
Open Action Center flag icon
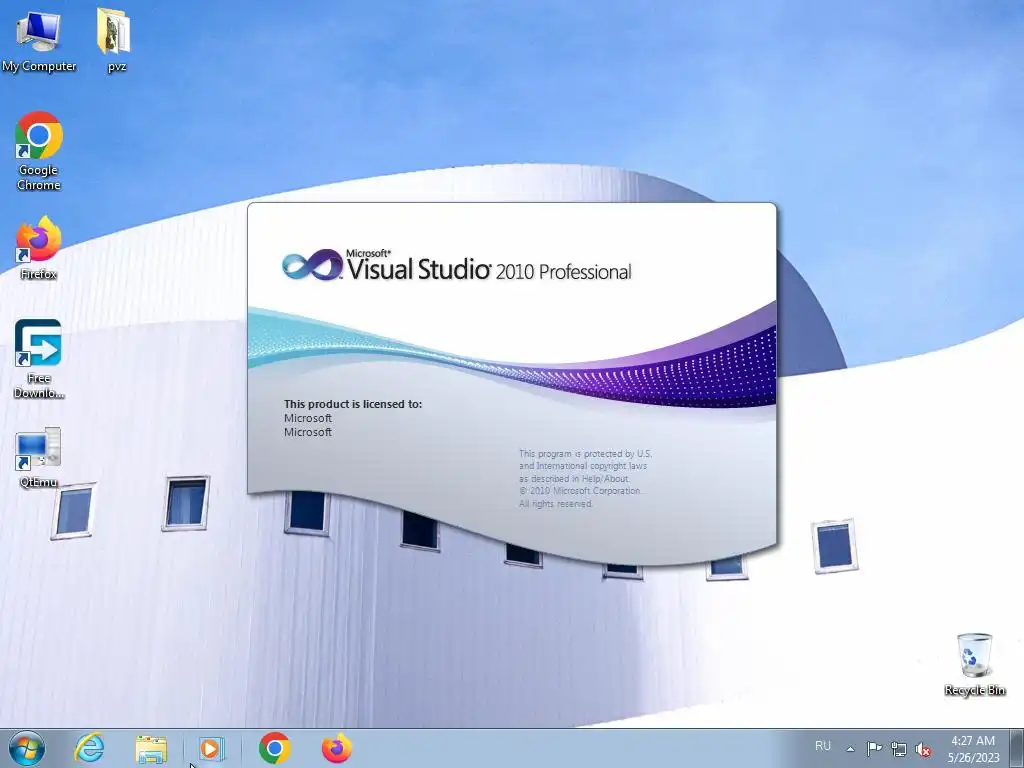(x=874, y=748)
